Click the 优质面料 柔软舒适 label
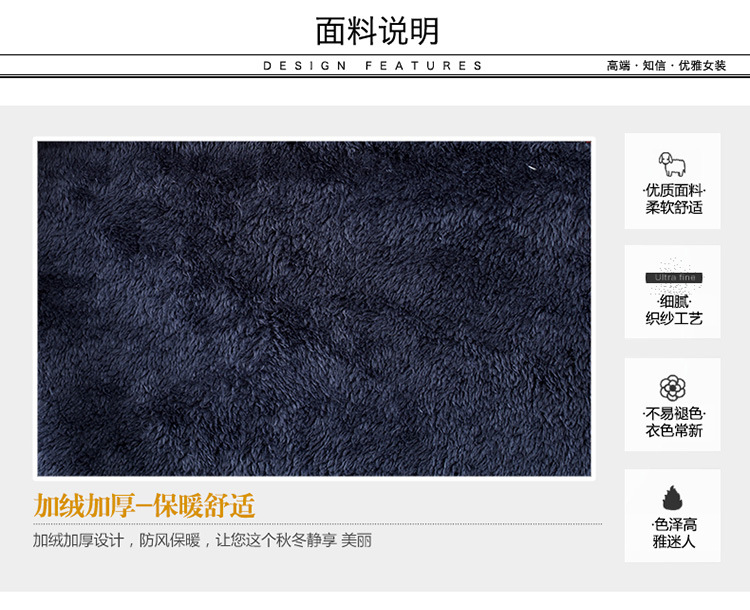Image resolution: width=750 pixels, height=610 pixels. [x=673, y=199]
